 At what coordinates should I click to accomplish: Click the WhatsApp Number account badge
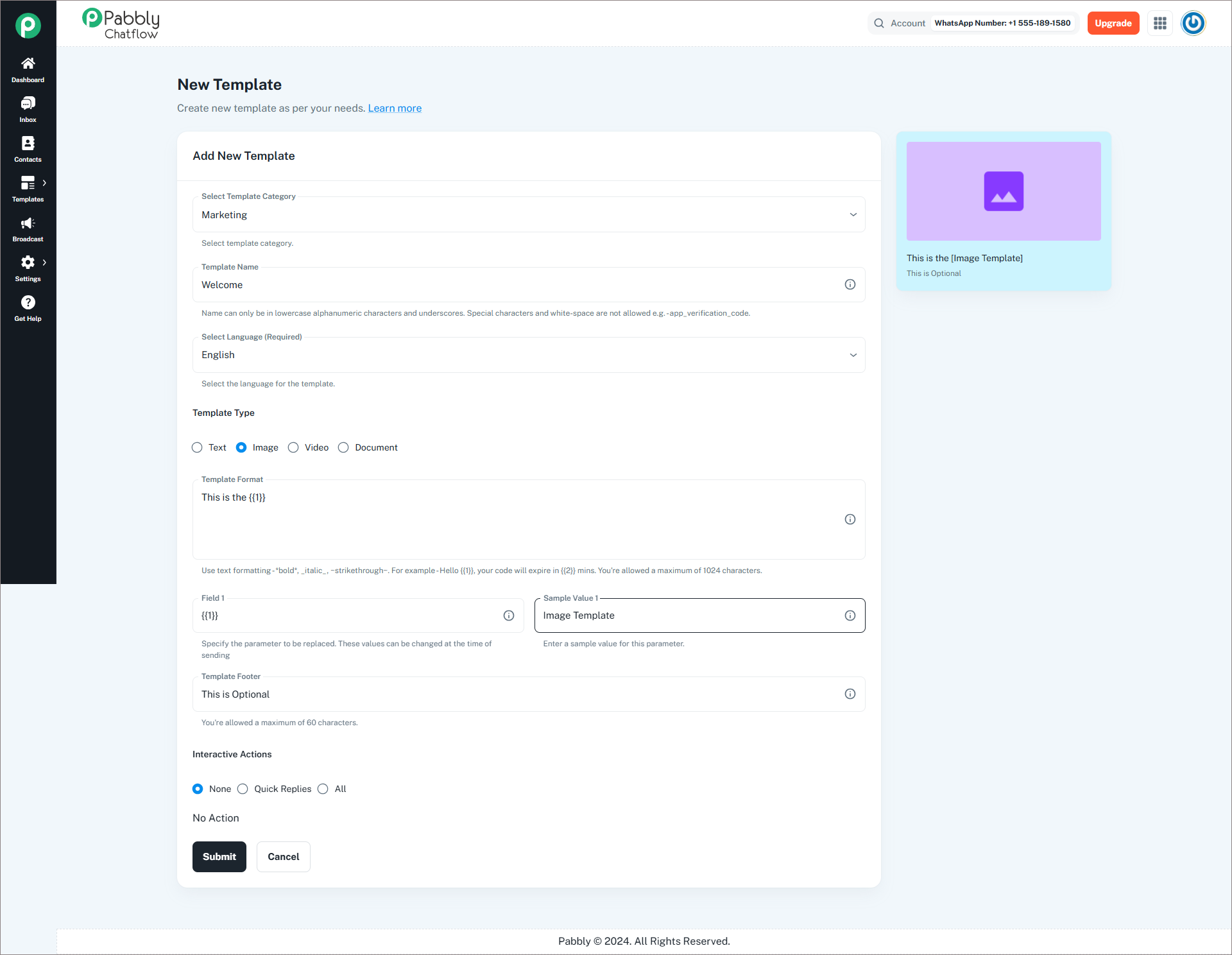tap(1002, 23)
